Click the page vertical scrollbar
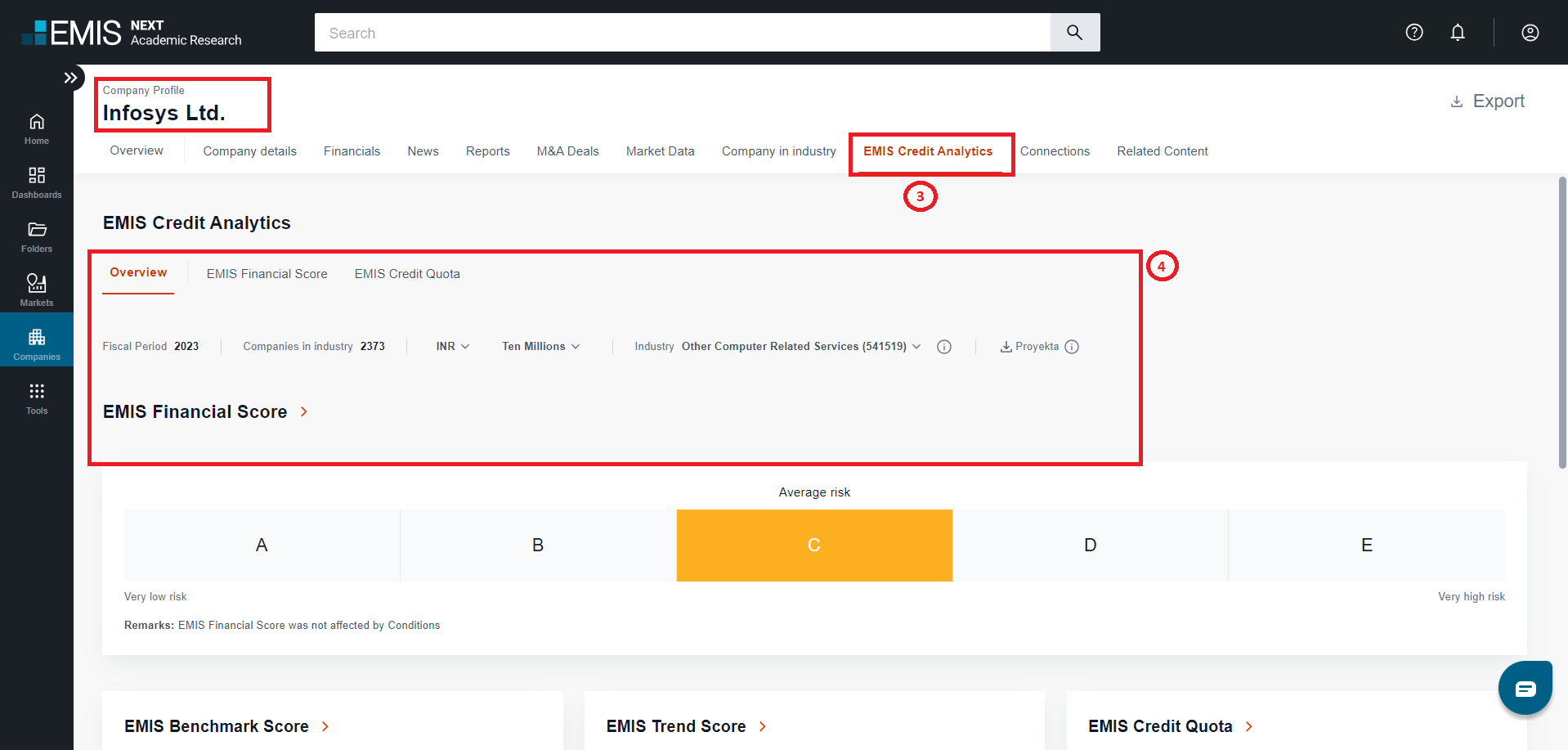The height and width of the screenshot is (750, 1568). click(x=1562, y=322)
